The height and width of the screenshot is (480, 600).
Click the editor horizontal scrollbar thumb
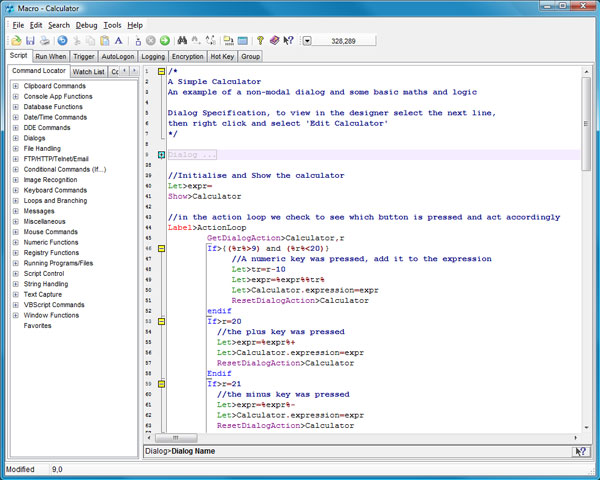[x=176, y=438]
